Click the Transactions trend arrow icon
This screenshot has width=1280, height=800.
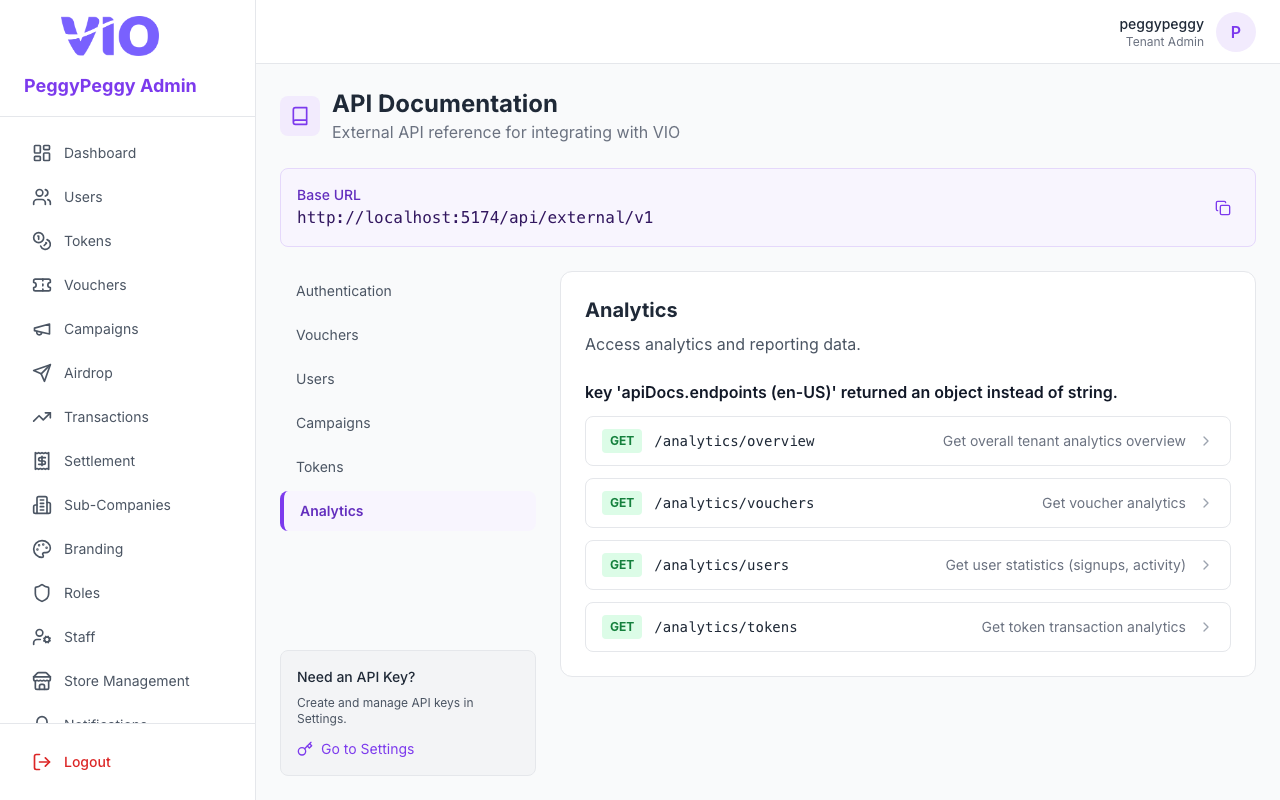(x=42, y=417)
